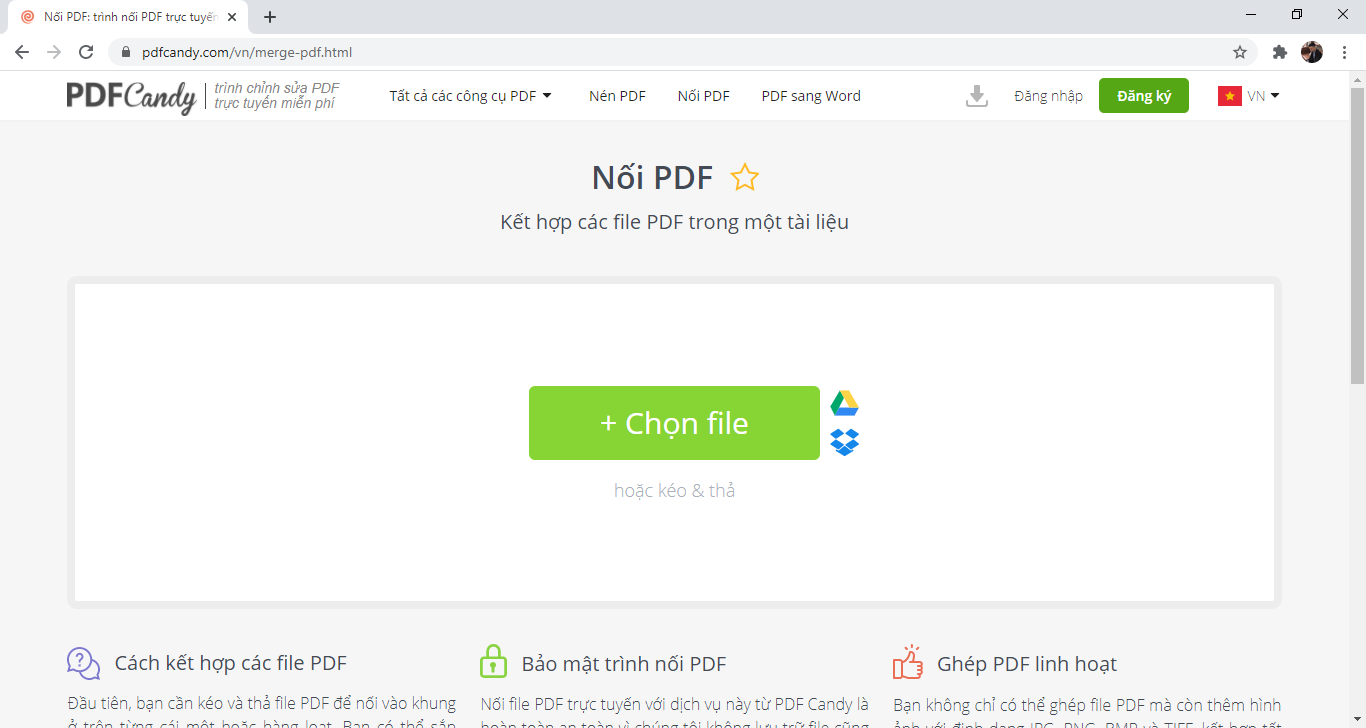The width and height of the screenshot is (1366, 728).
Task: Click the PDFCandy logo
Action: [x=131, y=96]
